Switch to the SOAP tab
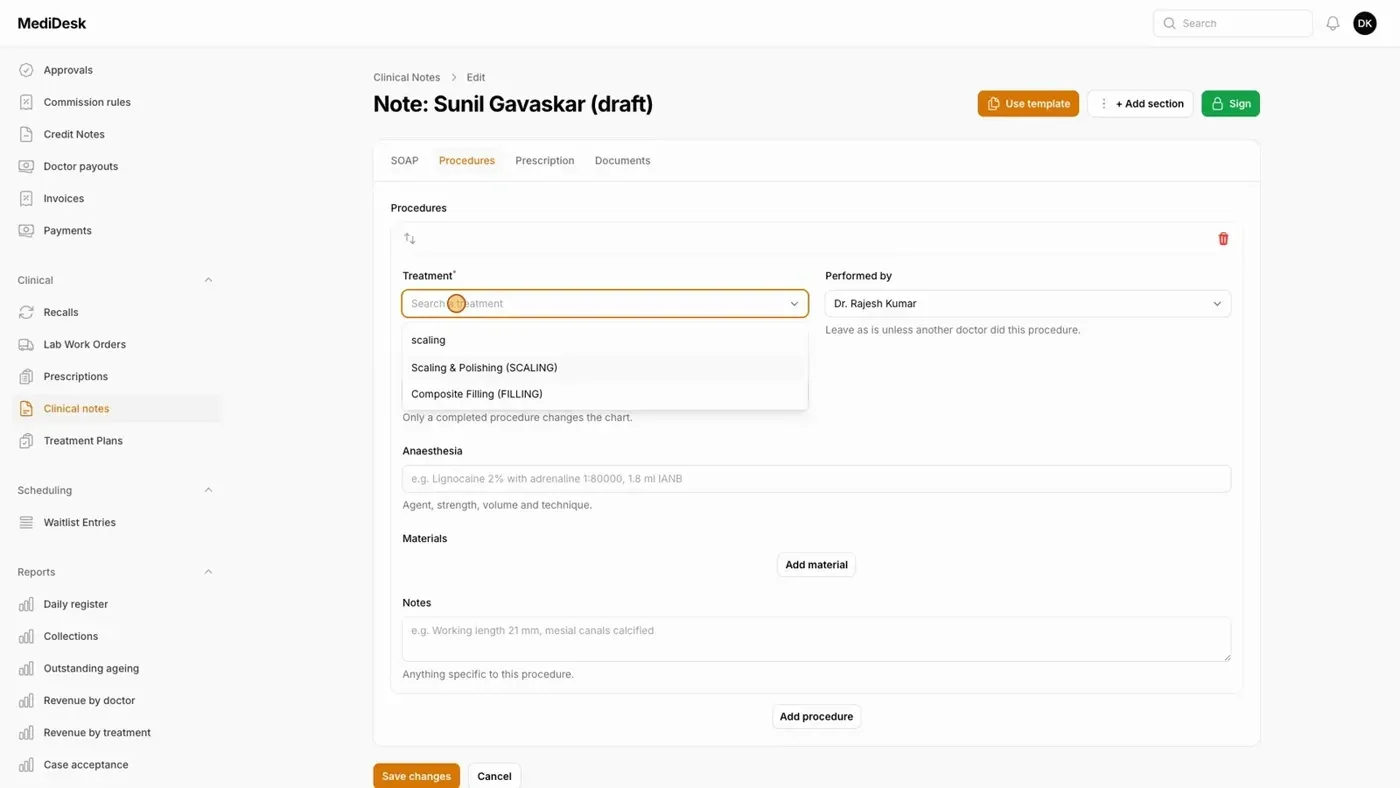 [x=404, y=160]
